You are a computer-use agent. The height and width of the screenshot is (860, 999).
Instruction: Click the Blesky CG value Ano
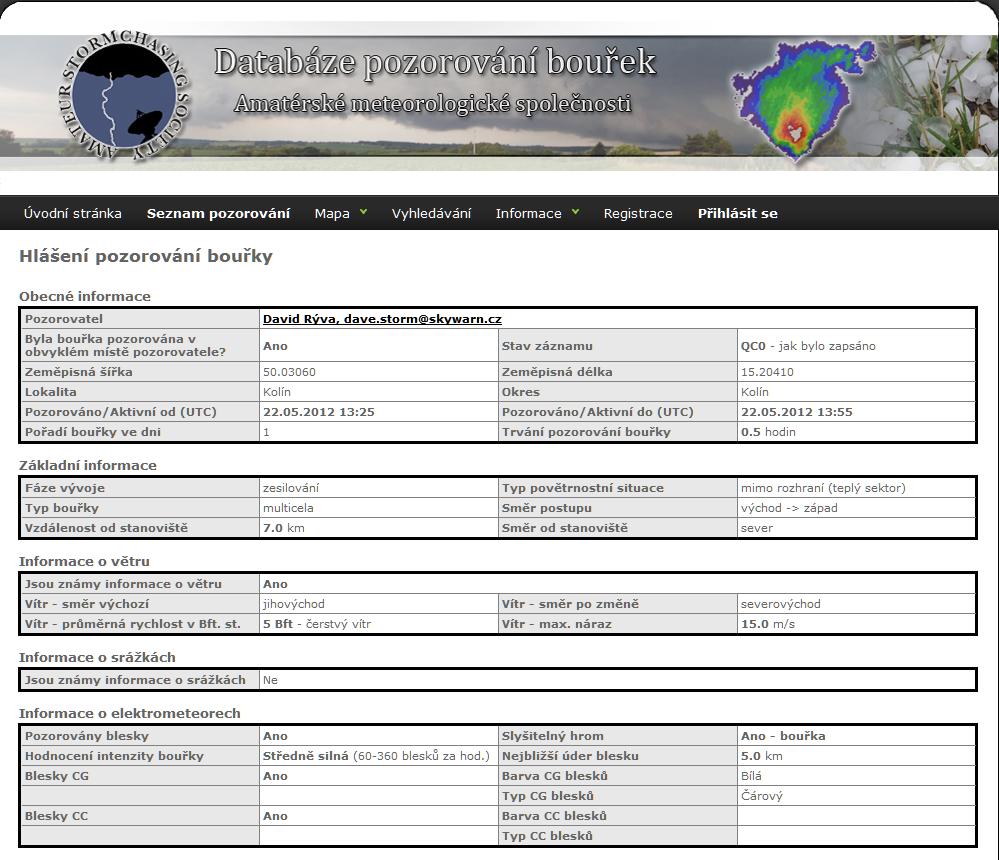tap(275, 776)
